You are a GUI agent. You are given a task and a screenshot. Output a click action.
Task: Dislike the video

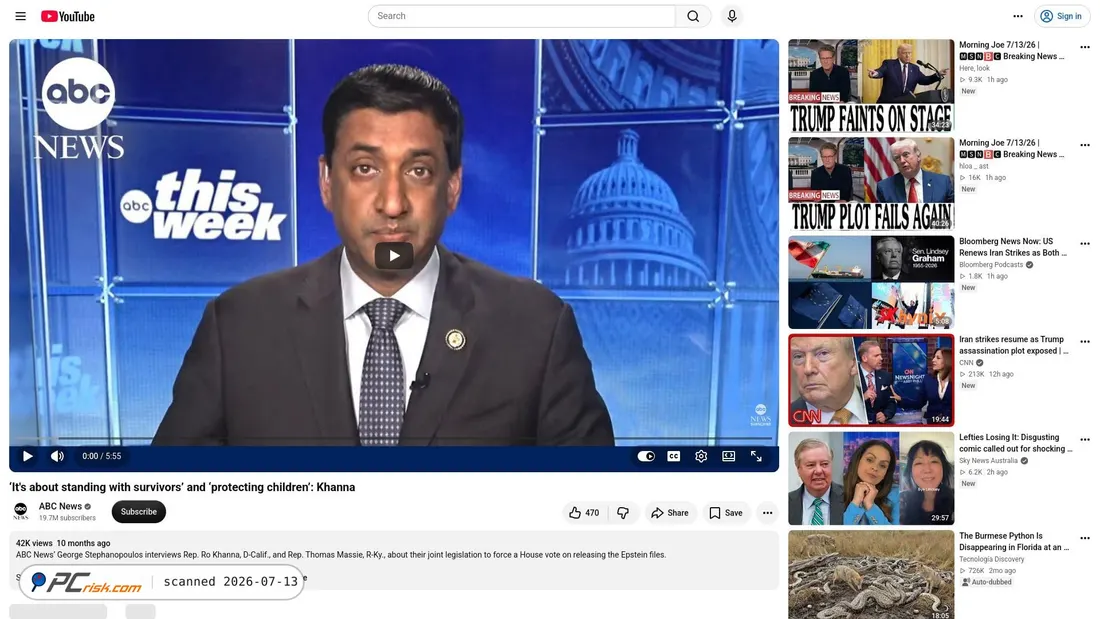point(623,513)
